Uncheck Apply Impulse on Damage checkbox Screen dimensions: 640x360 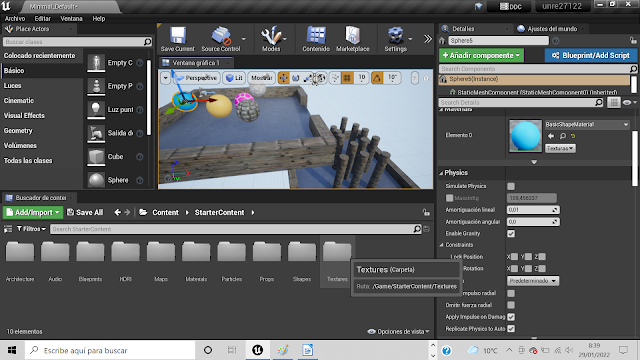(511, 317)
